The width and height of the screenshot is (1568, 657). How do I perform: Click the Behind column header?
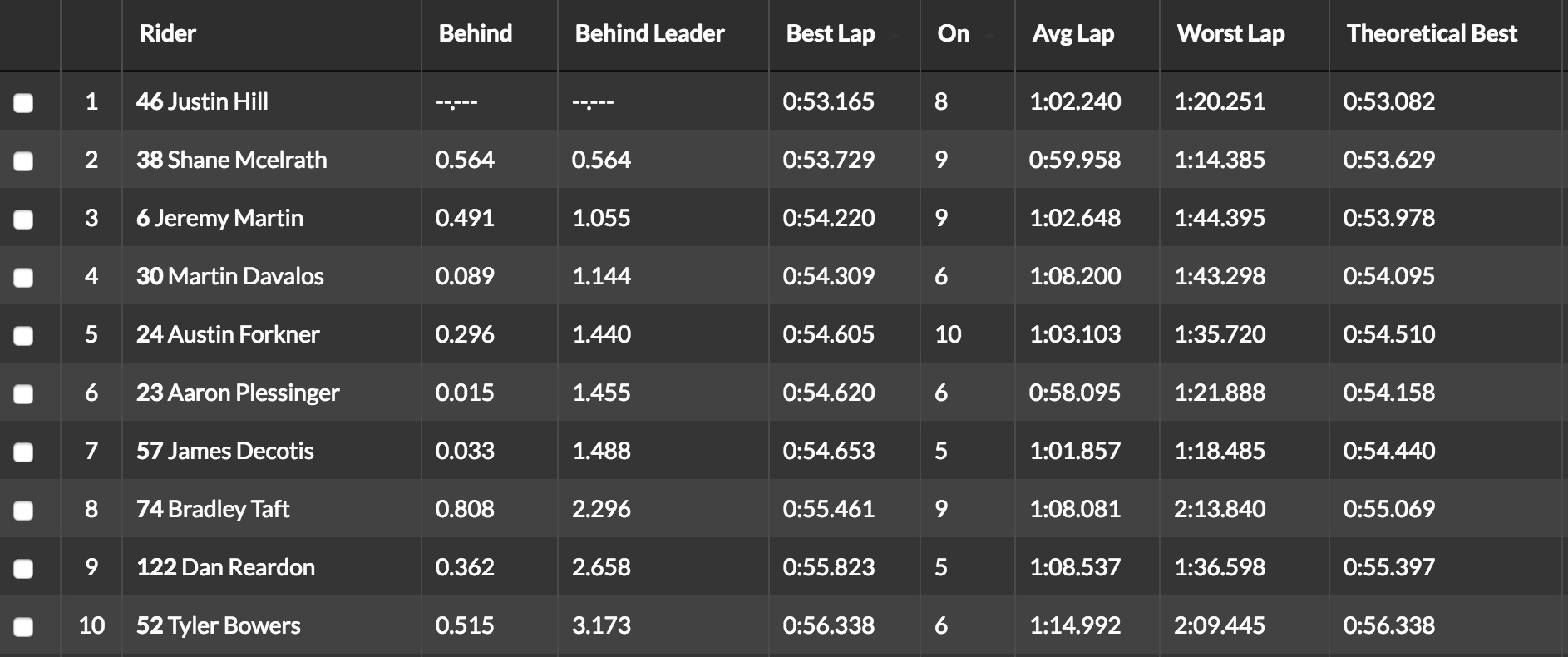pyautogui.click(x=475, y=33)
